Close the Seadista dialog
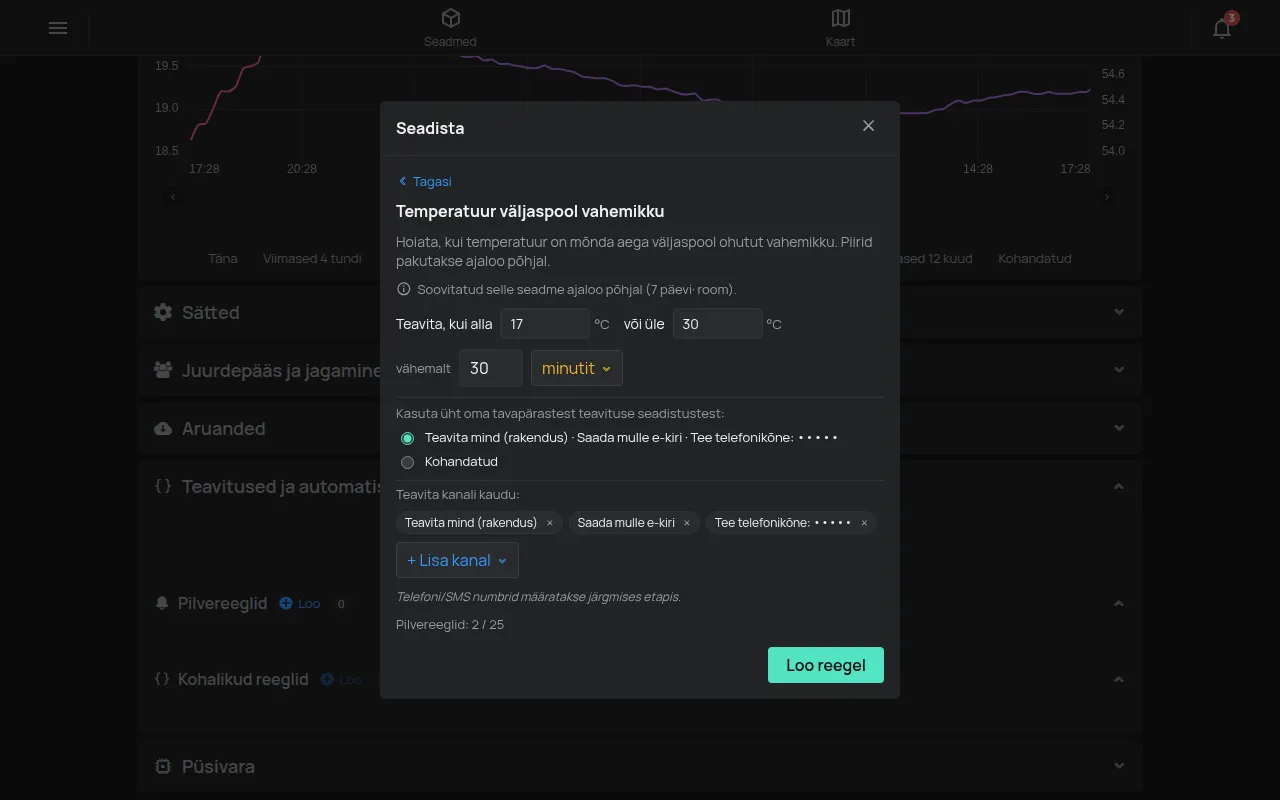Viewport: 1280px width, 800px height. [868, 126]
